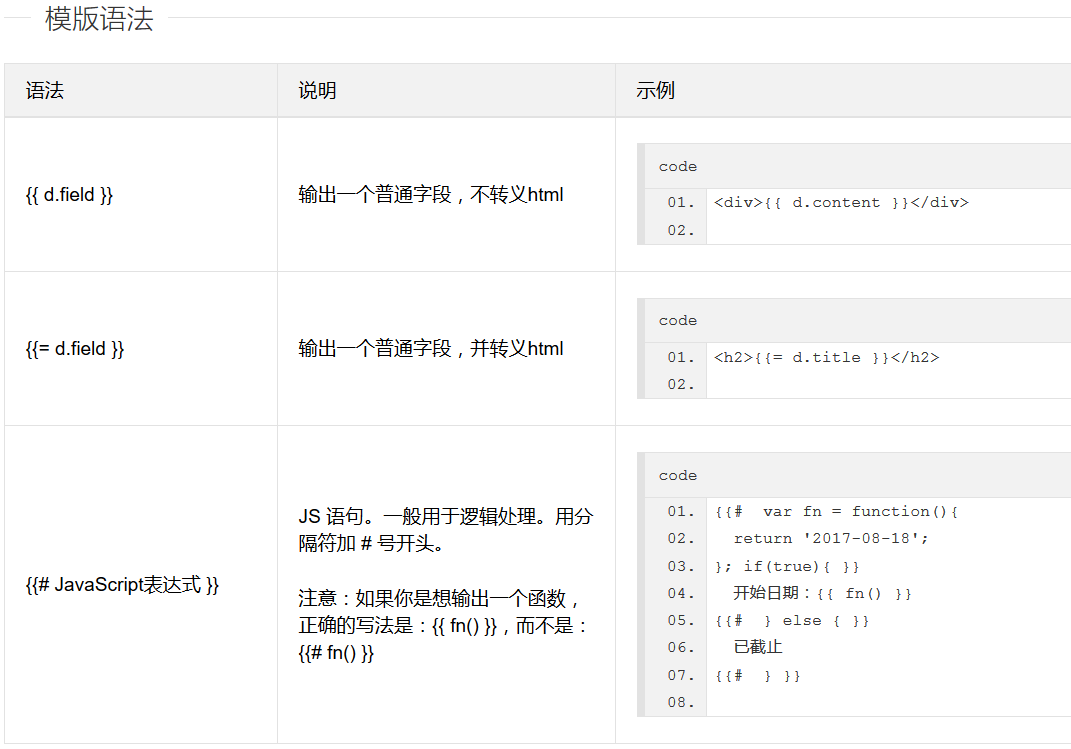Click code line 已截止
This screenshot has width=1071, height=749.
(757, 647)
